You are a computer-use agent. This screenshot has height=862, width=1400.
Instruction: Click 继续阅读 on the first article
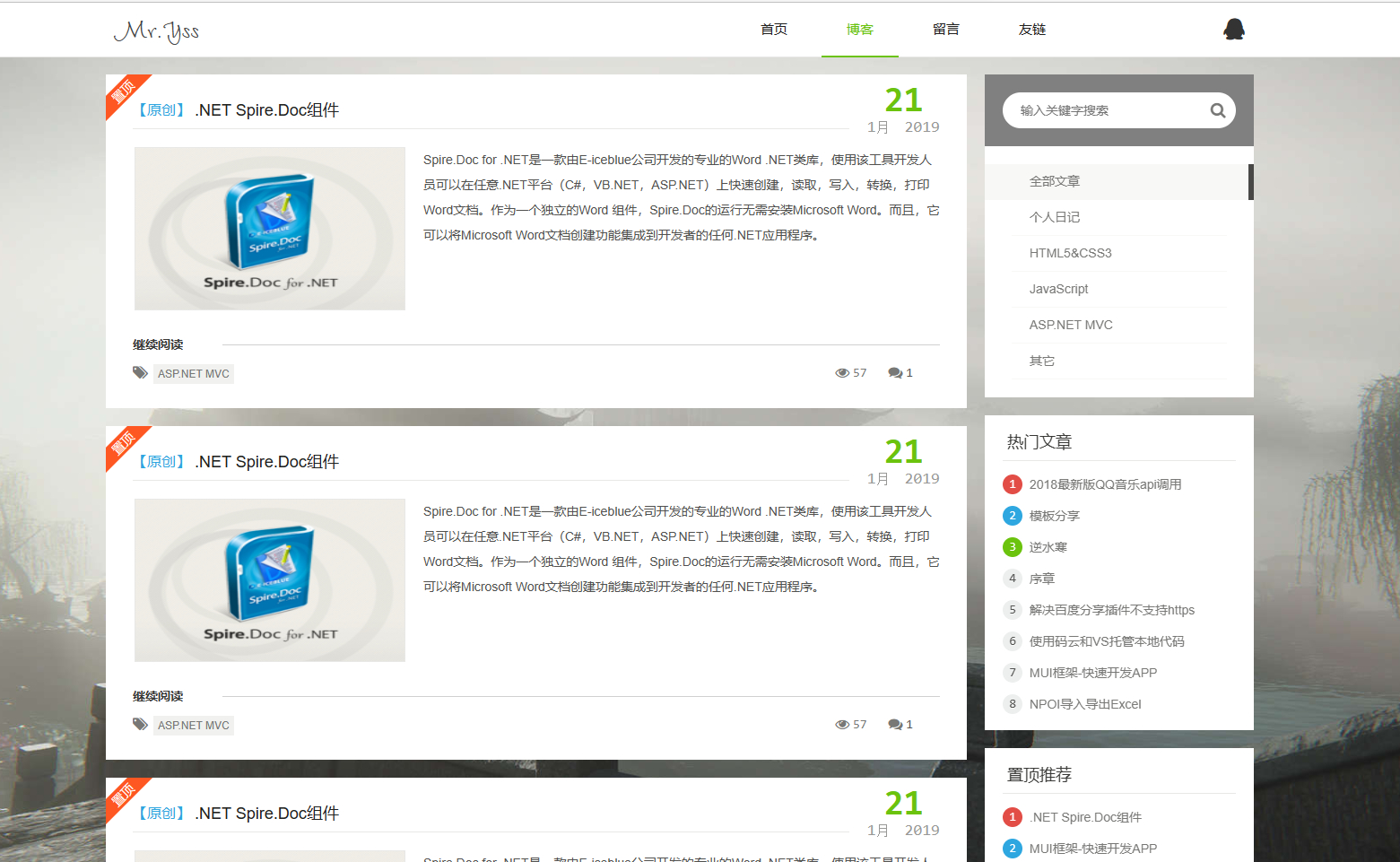158,344
